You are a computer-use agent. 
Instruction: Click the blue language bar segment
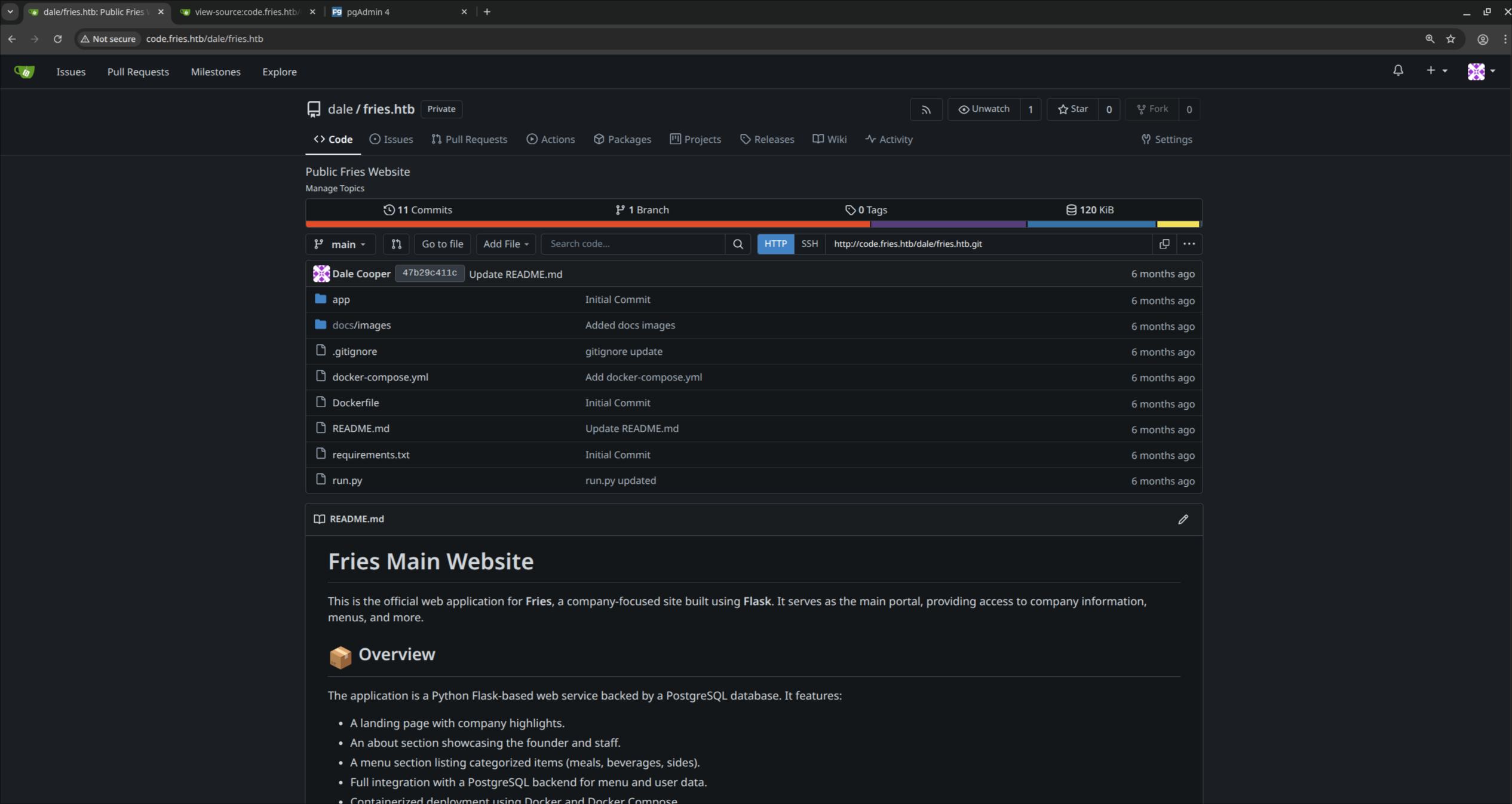(x=1091, y=224)
